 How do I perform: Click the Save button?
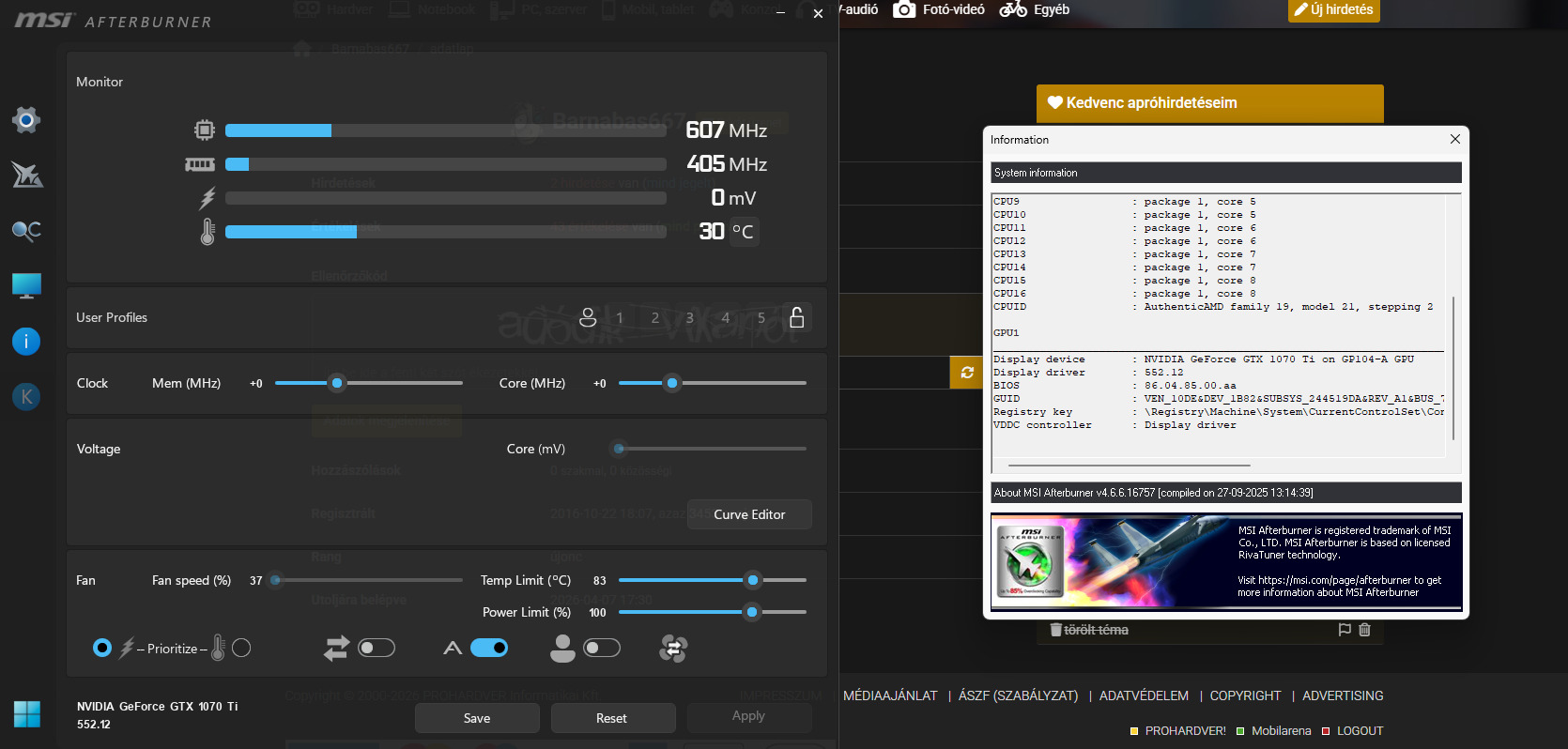click(477, 718)
